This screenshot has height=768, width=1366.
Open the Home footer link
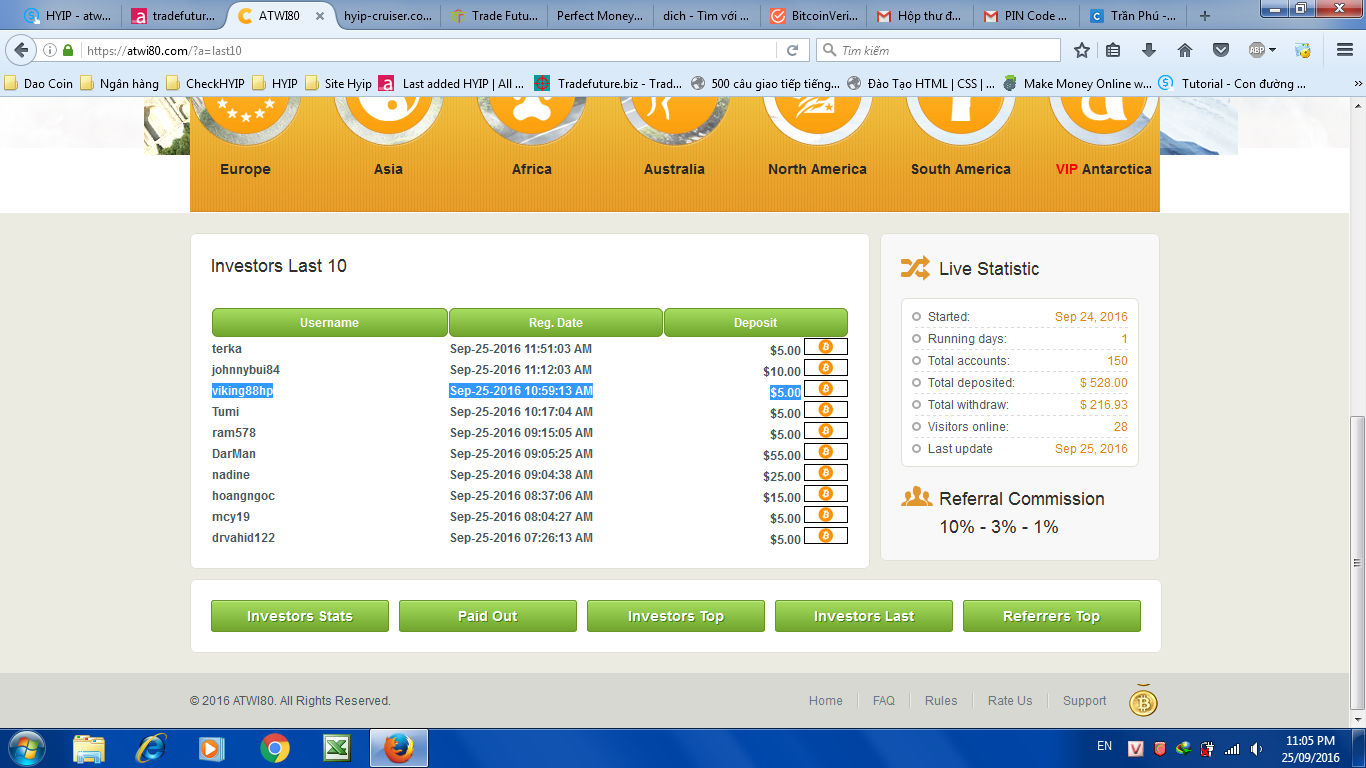coord(826,701)
